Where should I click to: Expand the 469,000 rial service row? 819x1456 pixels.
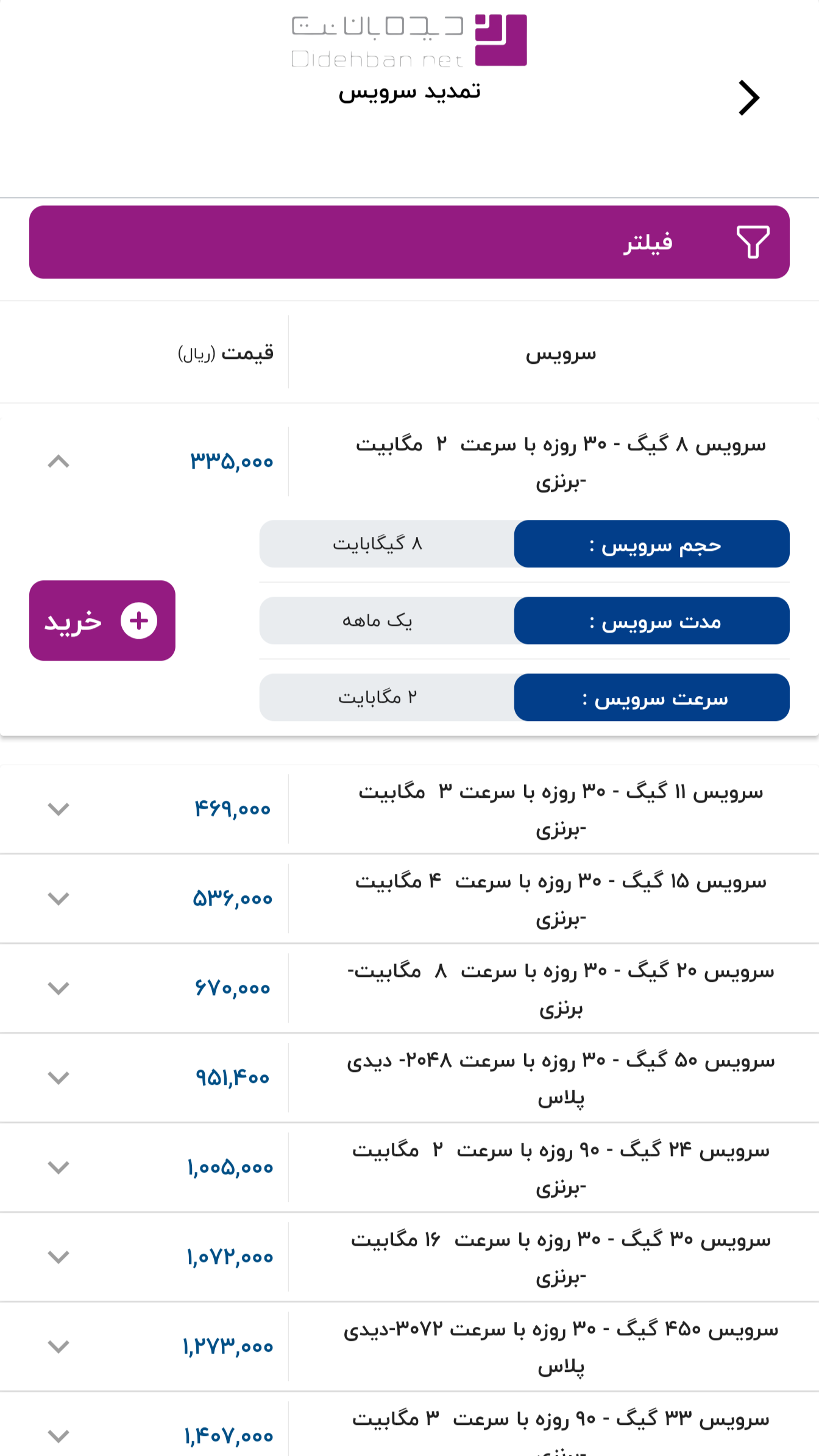click(58, 809)
